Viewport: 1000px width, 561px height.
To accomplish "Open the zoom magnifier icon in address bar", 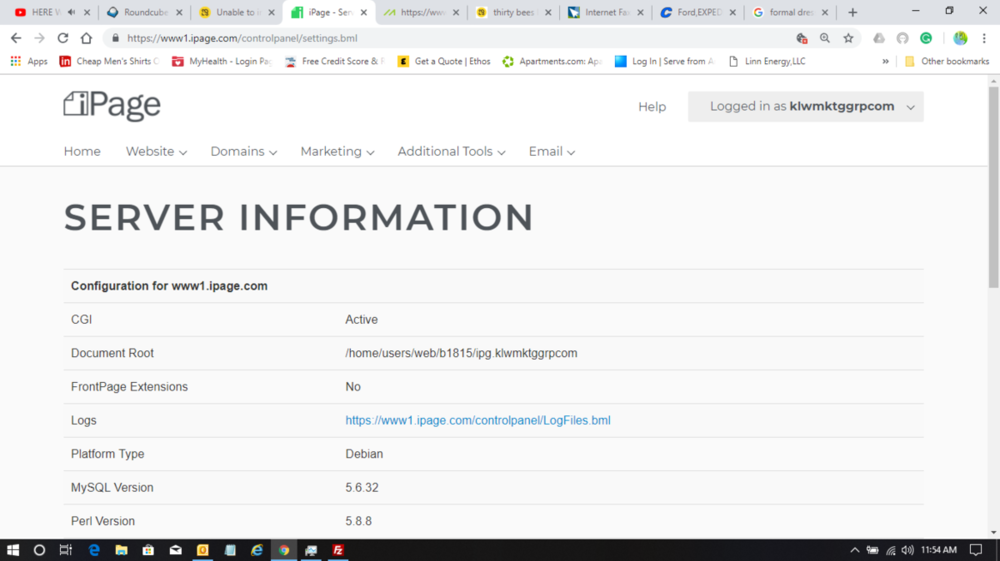I will (825, 38).
